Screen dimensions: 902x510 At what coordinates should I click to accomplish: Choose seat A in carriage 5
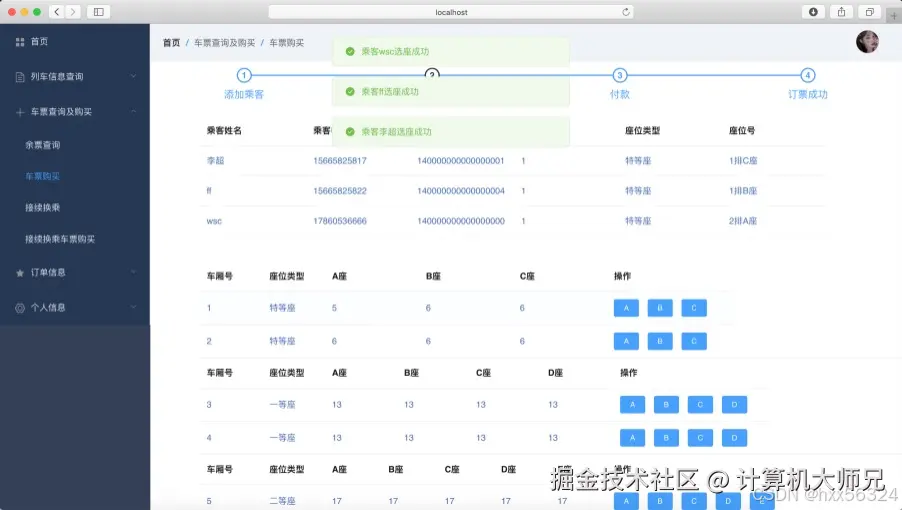point(626,501)
